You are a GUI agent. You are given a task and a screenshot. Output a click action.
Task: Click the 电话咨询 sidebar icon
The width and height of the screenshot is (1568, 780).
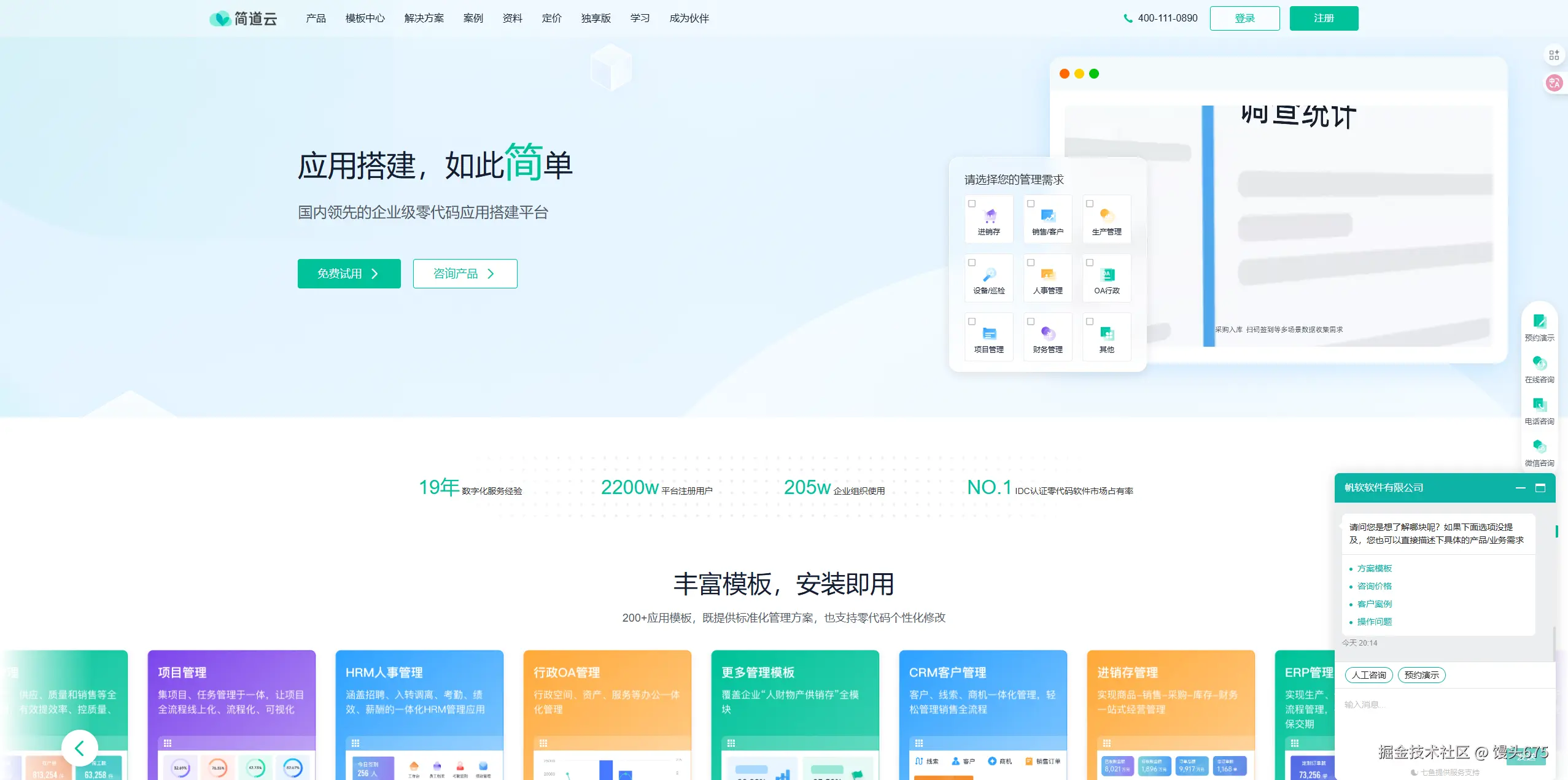coord(1539,406)
